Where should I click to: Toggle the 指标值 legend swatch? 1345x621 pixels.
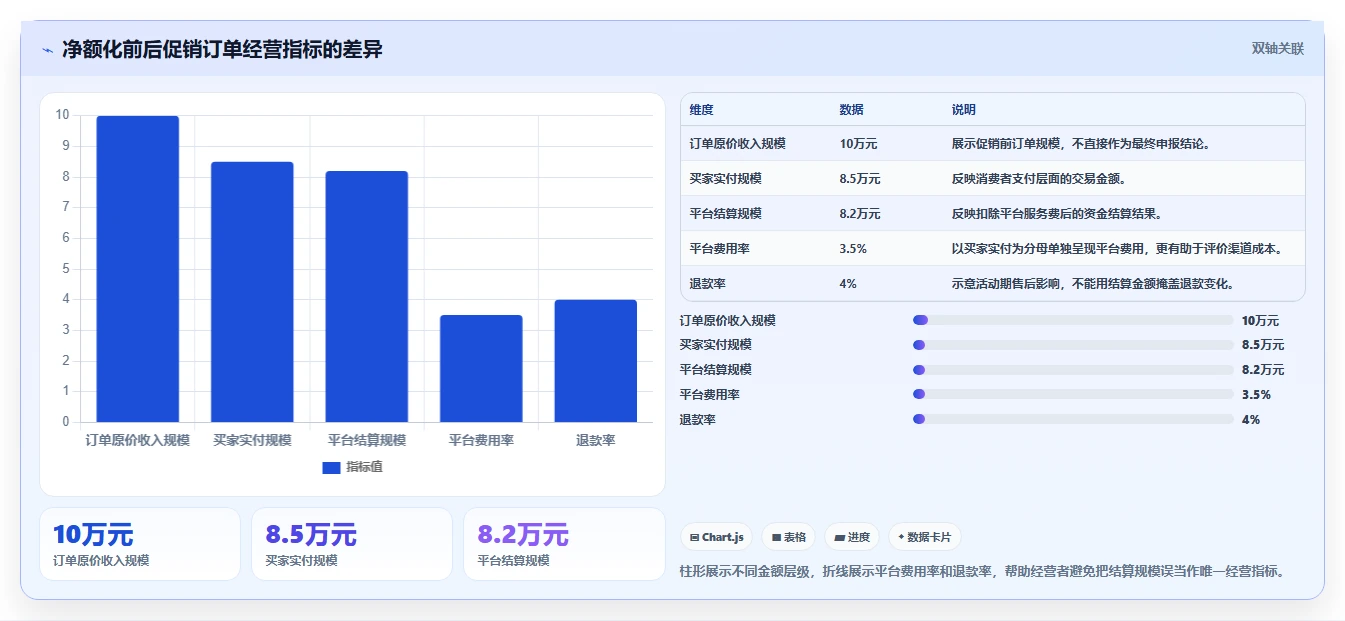(x=331, y=467)
